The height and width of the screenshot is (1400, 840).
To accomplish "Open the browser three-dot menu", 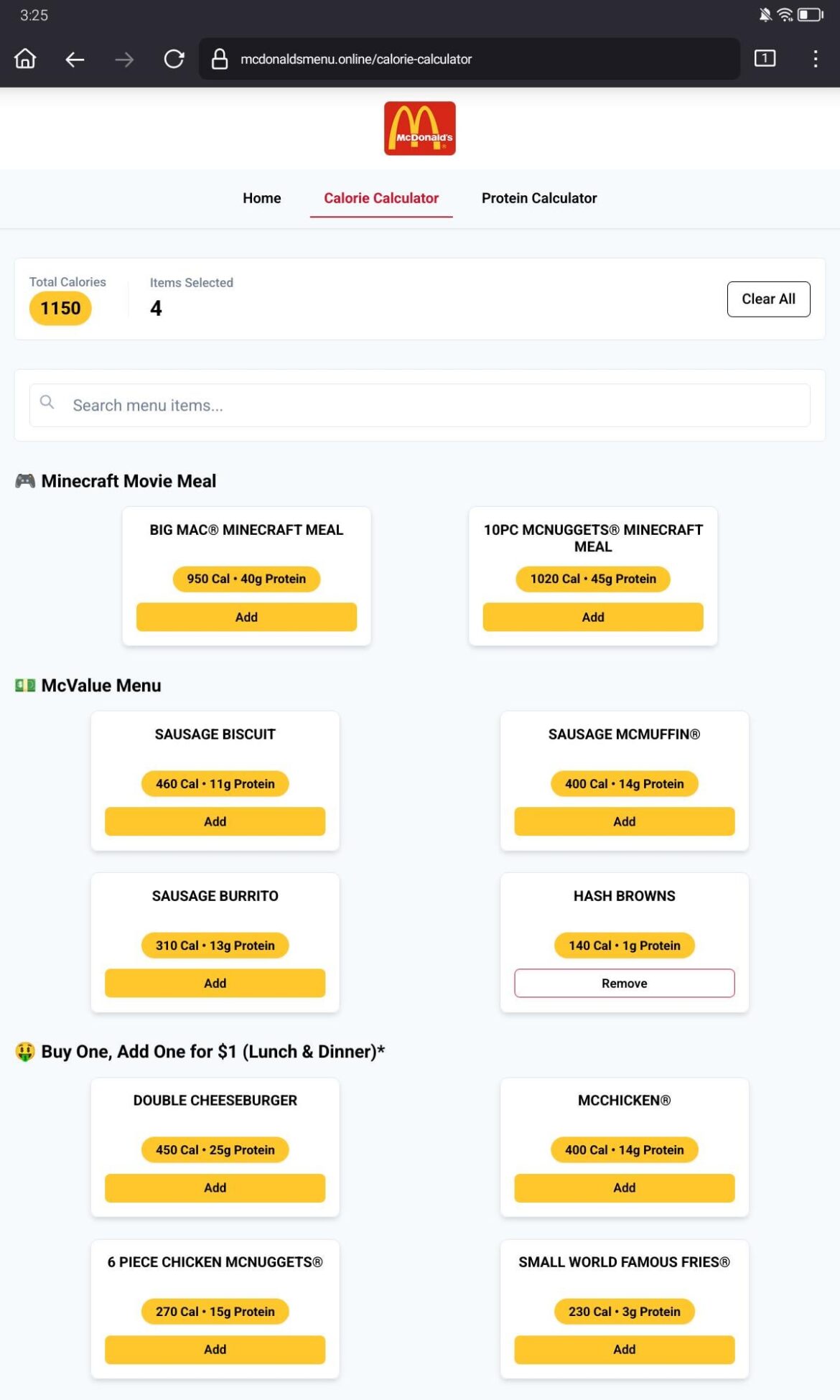I will [x=815, y=59].
